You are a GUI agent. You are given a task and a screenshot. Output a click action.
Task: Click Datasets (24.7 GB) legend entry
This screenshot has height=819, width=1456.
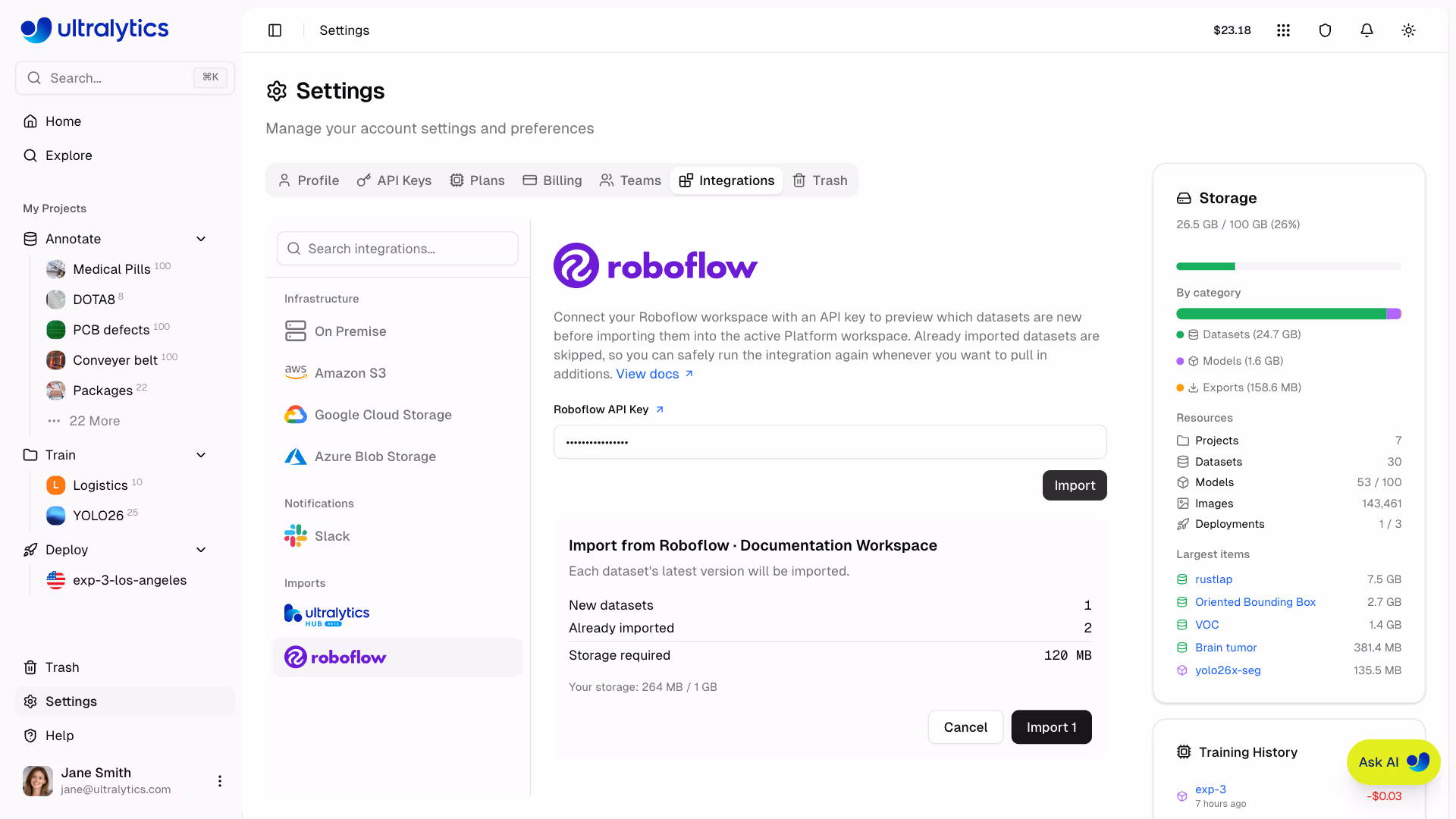1239,334
